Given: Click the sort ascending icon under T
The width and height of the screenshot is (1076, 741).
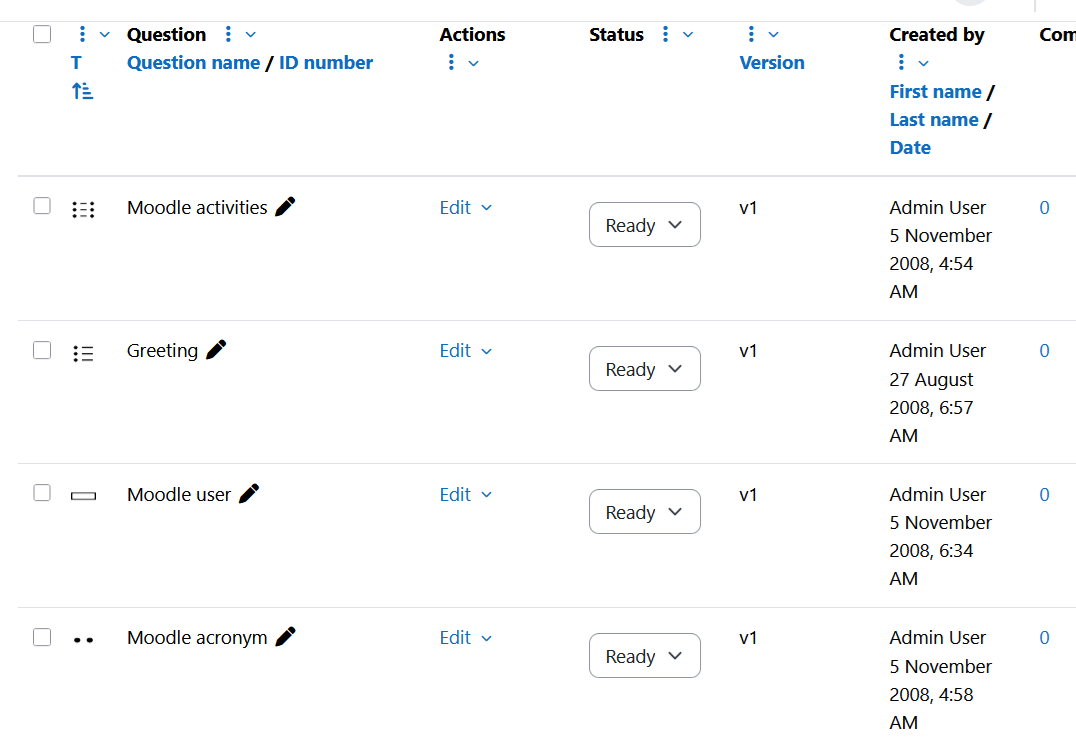Looking at the screenshot, I should [82, 91].
